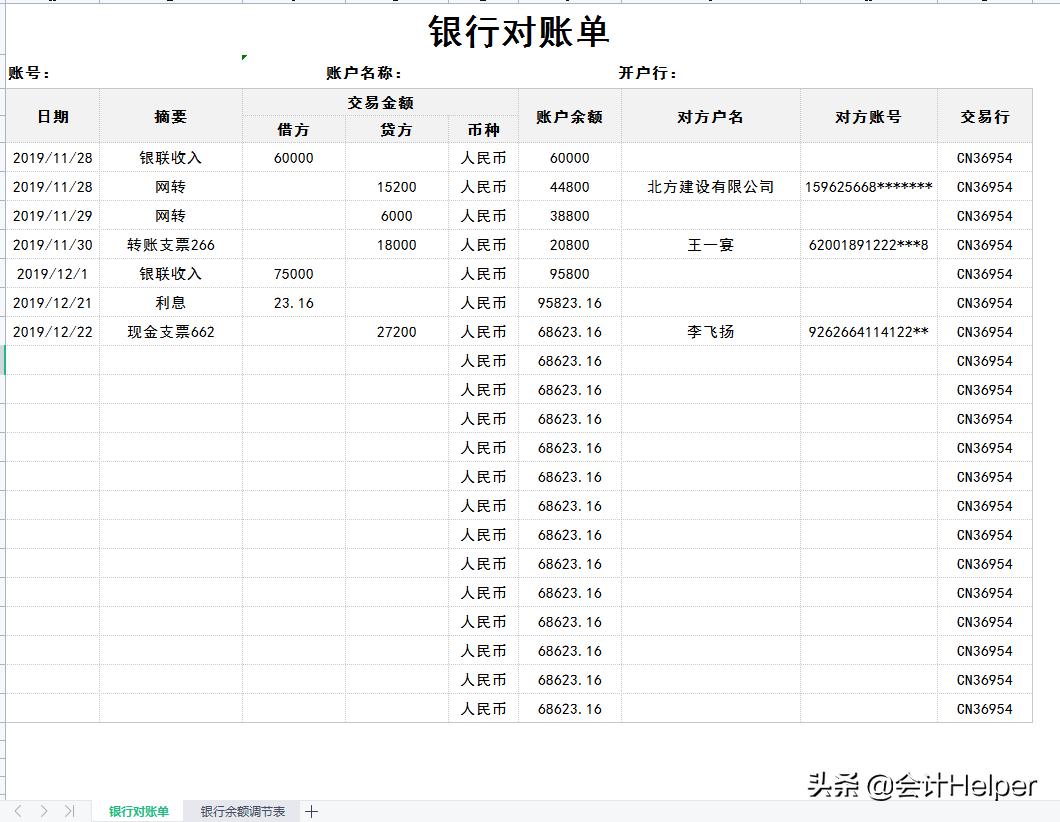Click the 王一宴 payee cell
1060x822 pixels.
pyautogui.click(x=709, y=244)
